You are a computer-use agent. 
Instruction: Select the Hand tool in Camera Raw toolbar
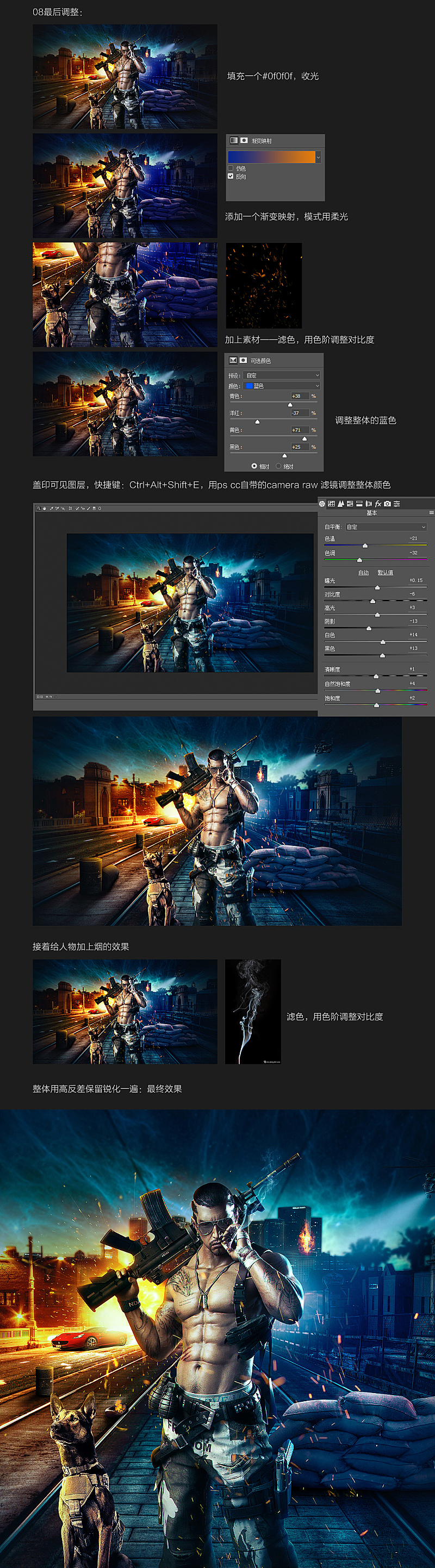[x=44, y=508]
